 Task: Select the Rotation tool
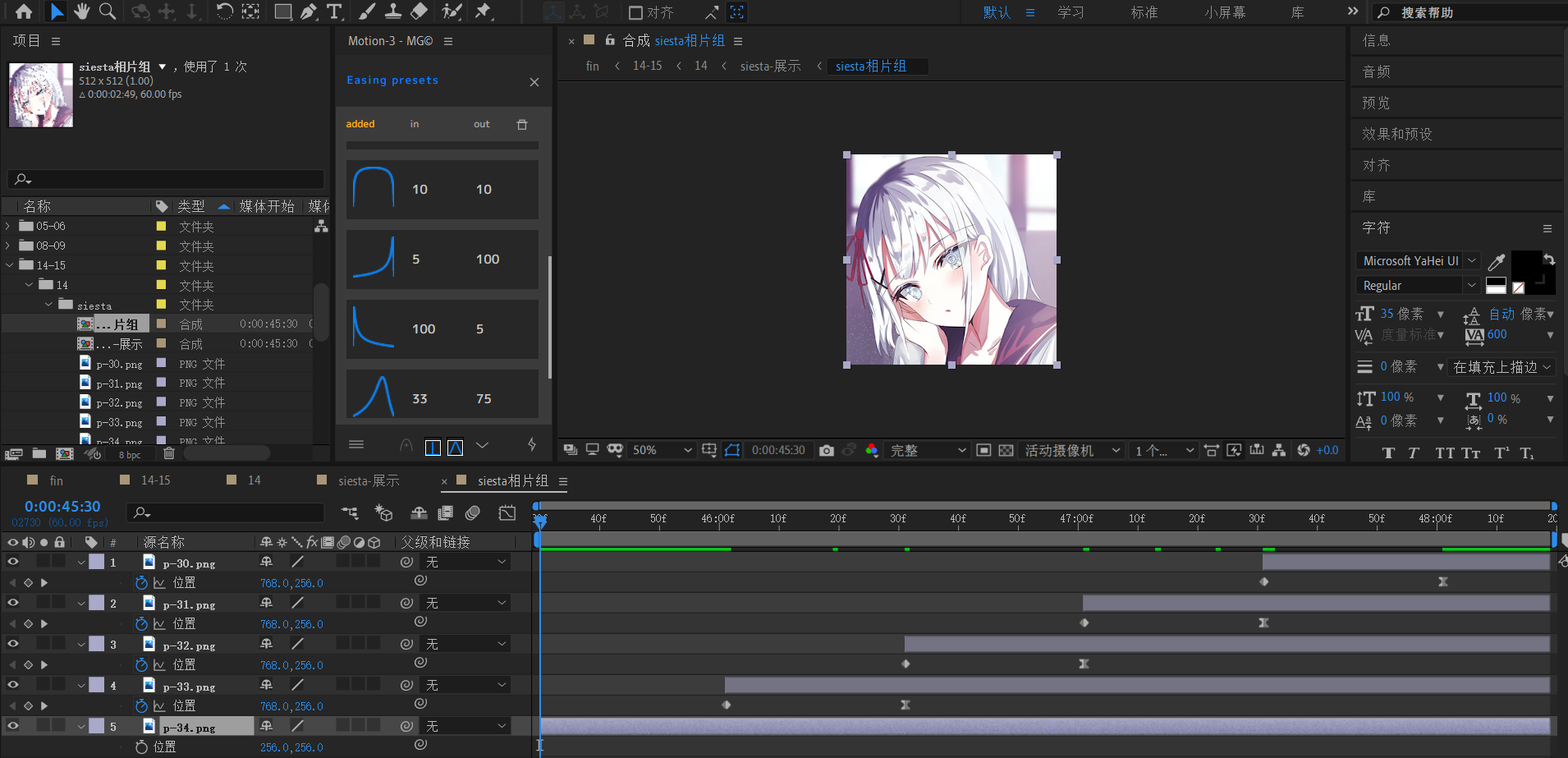point(224,11)
